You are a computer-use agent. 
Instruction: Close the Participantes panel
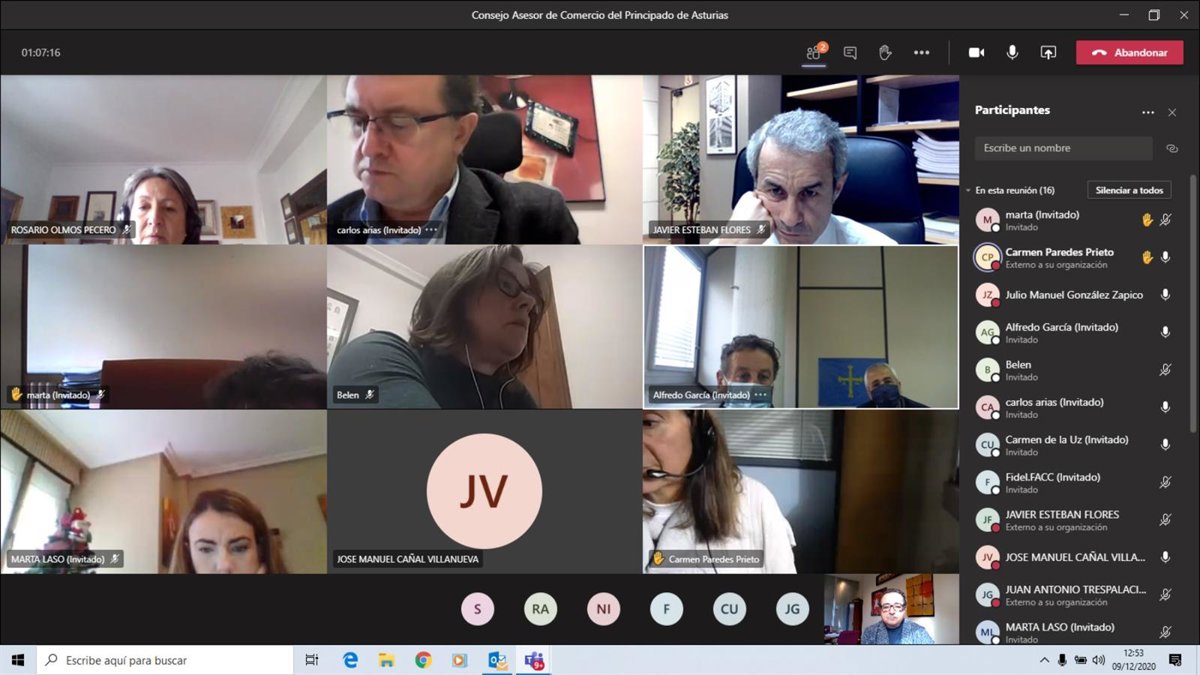tap(1172, 112)
